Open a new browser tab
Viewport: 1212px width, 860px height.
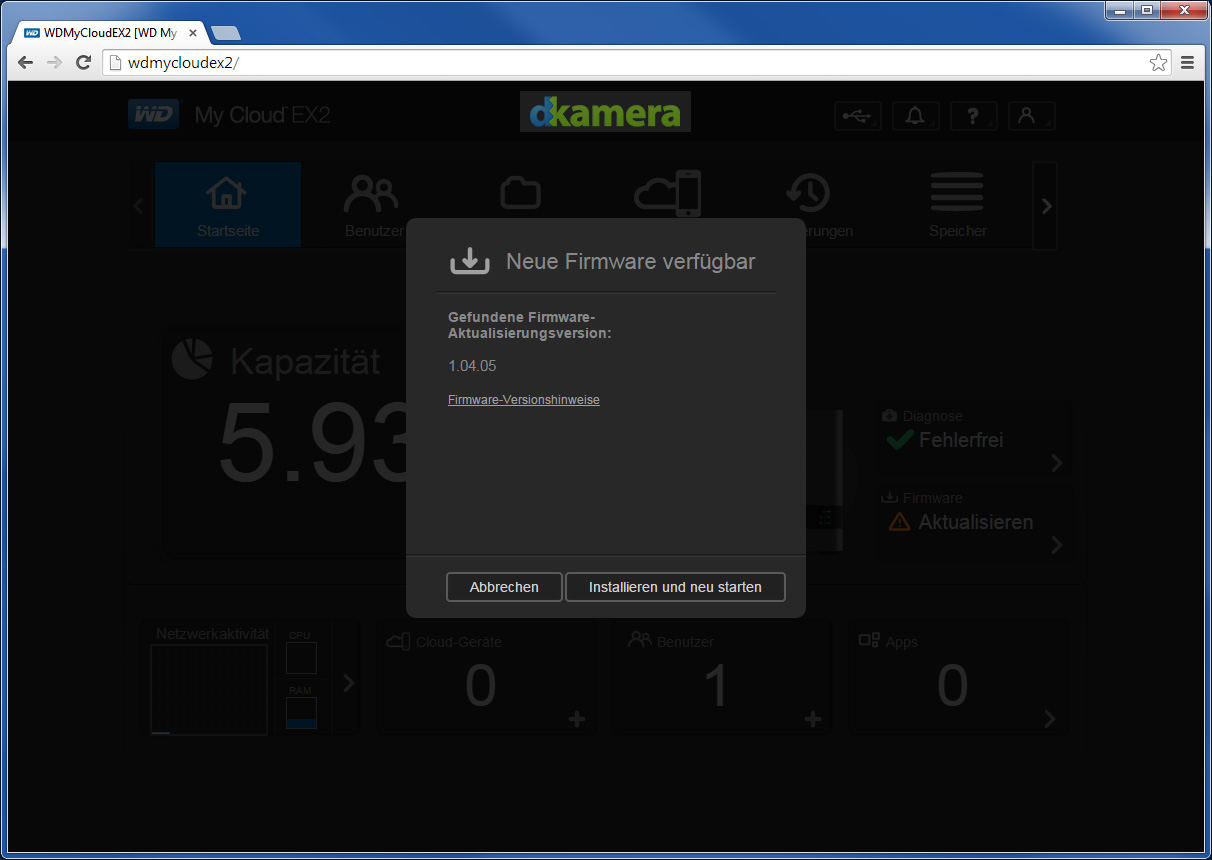tap(225, 33)
